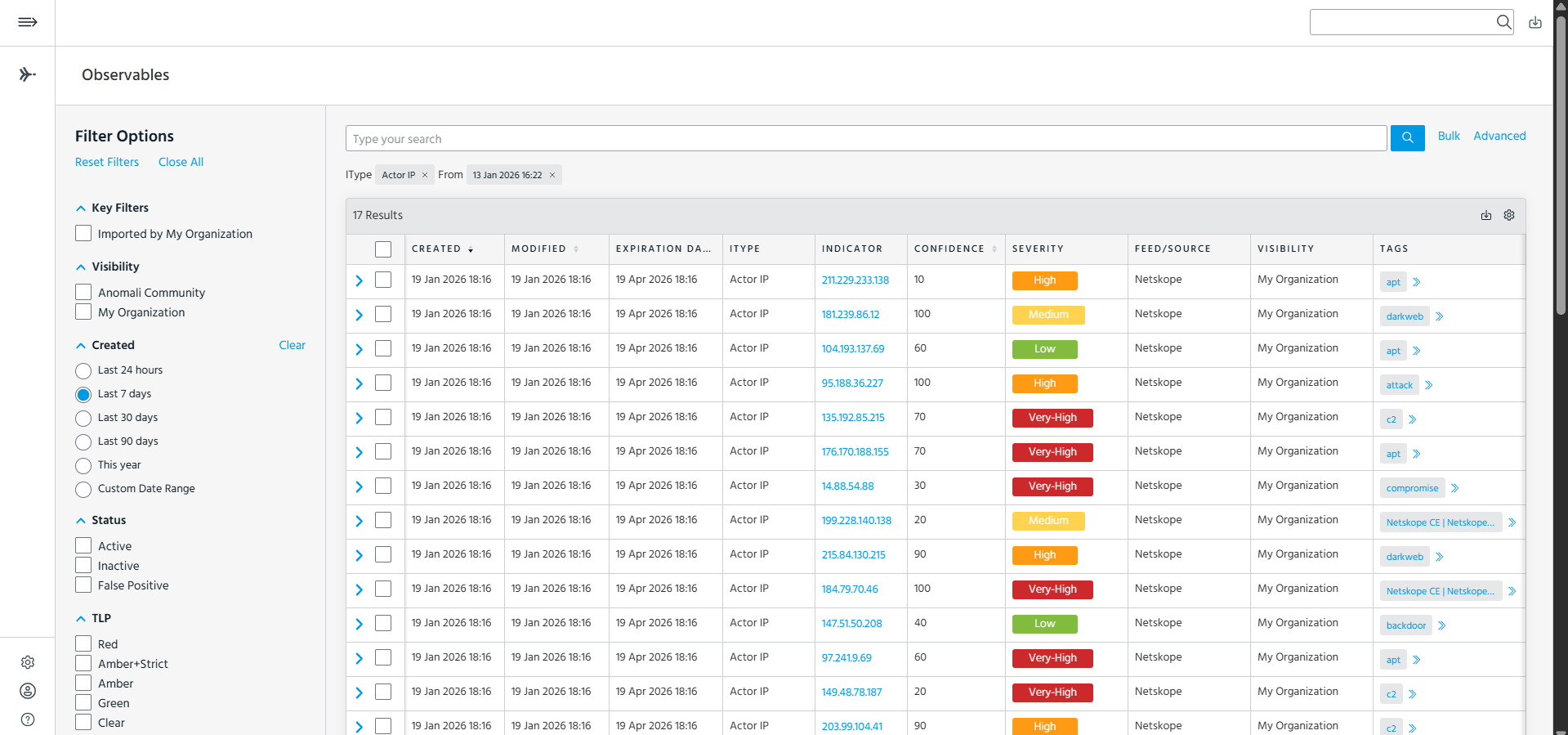Check the Active status filter
1568x735 pixels.
pyautogui.click(x=83, y=545)
